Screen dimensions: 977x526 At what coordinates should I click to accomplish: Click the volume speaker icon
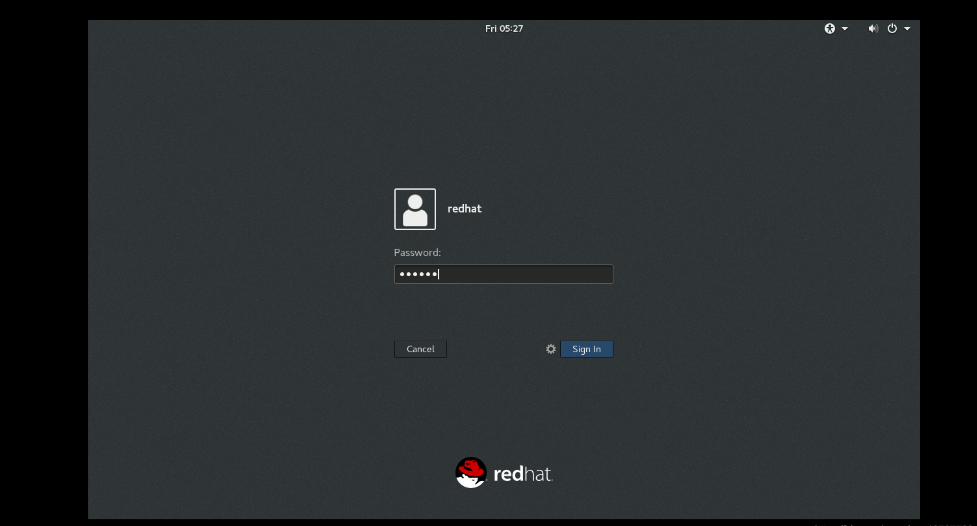[874, 29]
